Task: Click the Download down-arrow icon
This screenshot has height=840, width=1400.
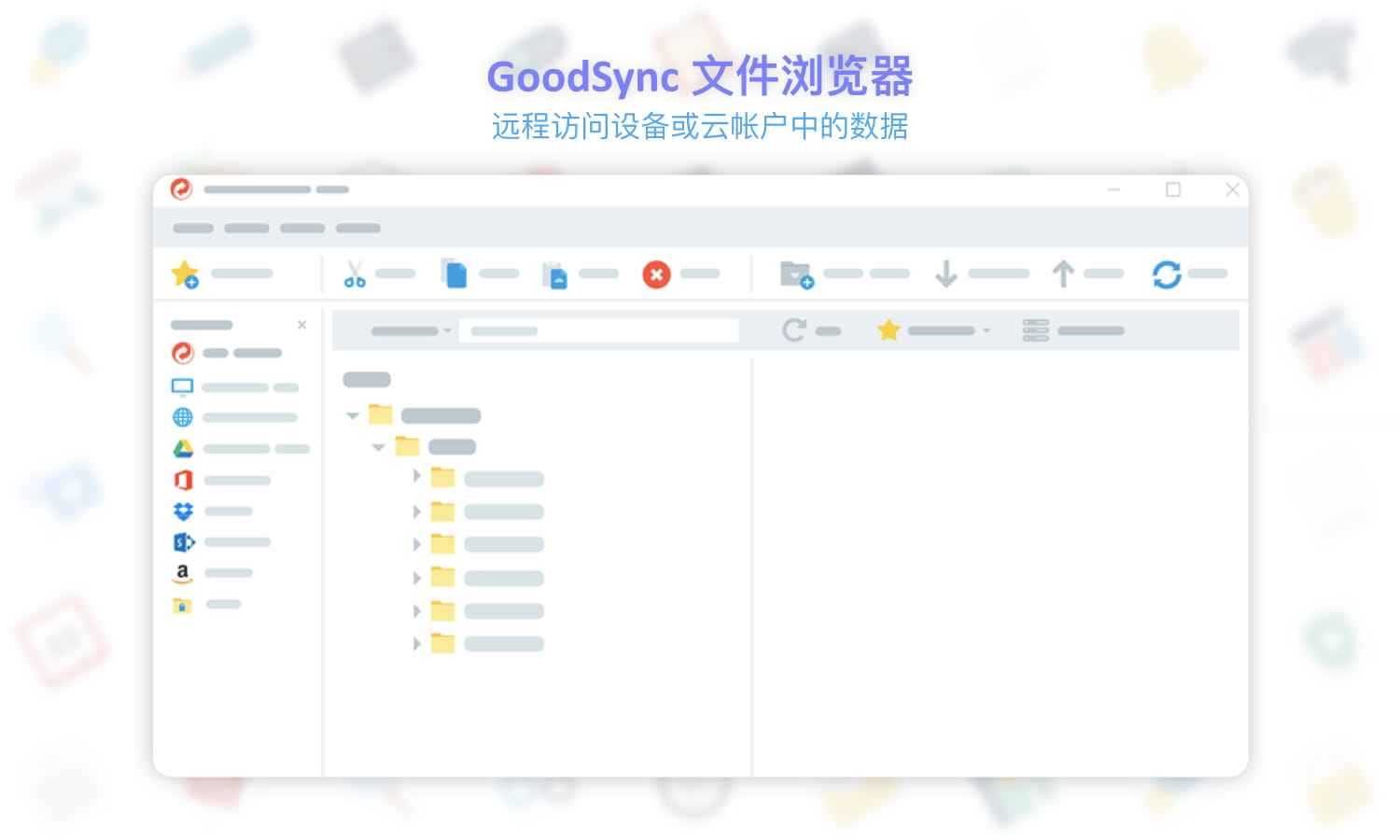Action: (x=946, y=274)
